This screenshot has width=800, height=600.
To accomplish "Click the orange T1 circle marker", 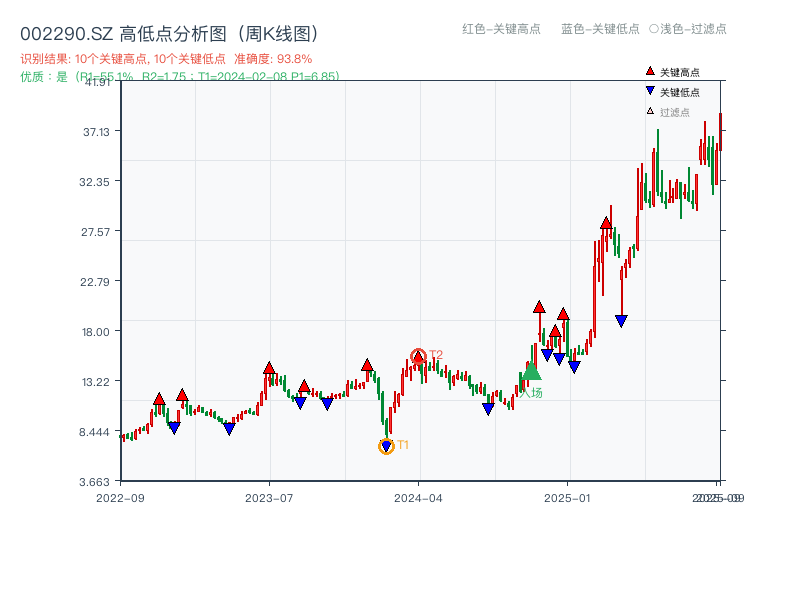I will tap(386, 446).
